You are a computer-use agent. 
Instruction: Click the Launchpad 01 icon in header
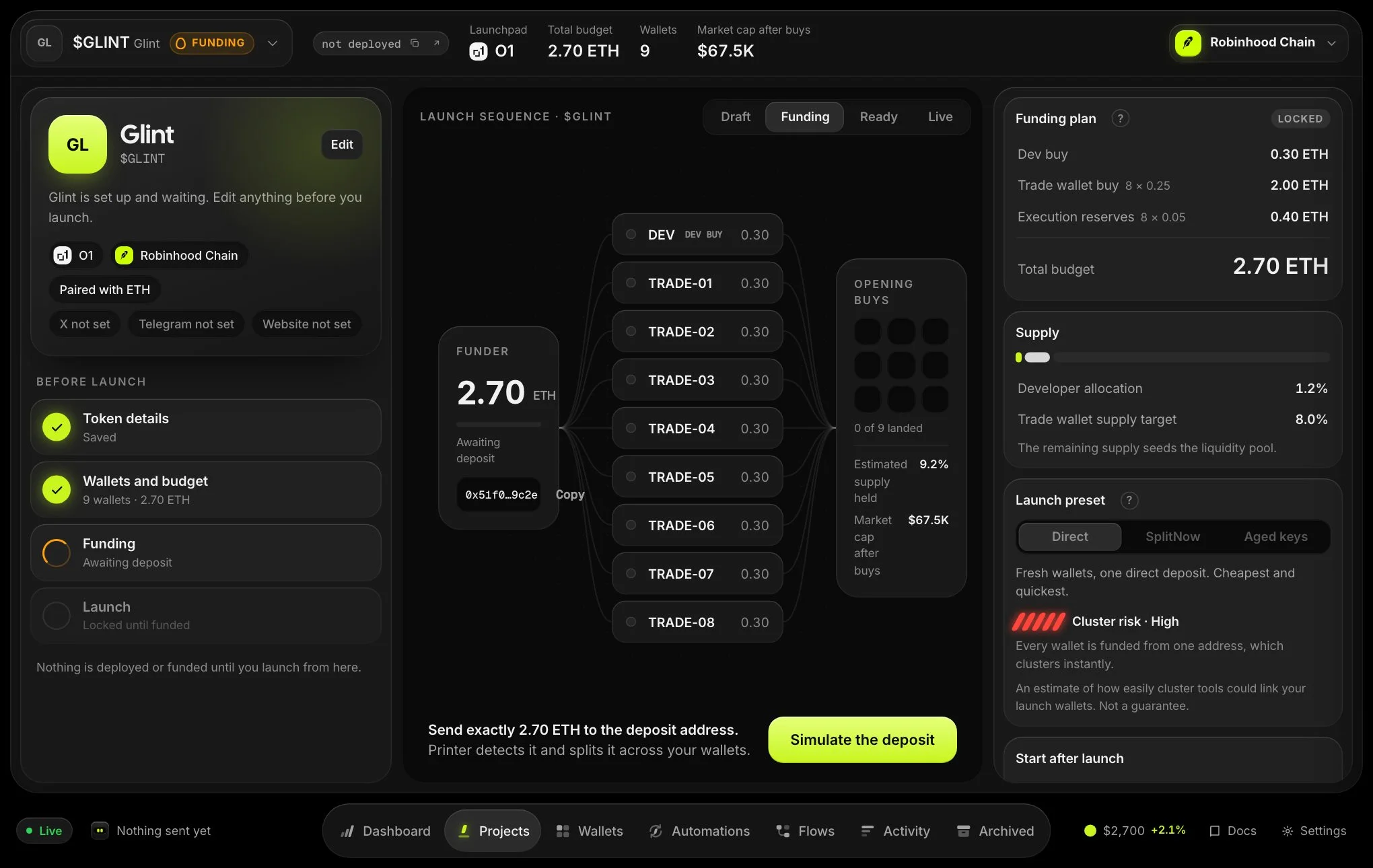click(478, 51)
